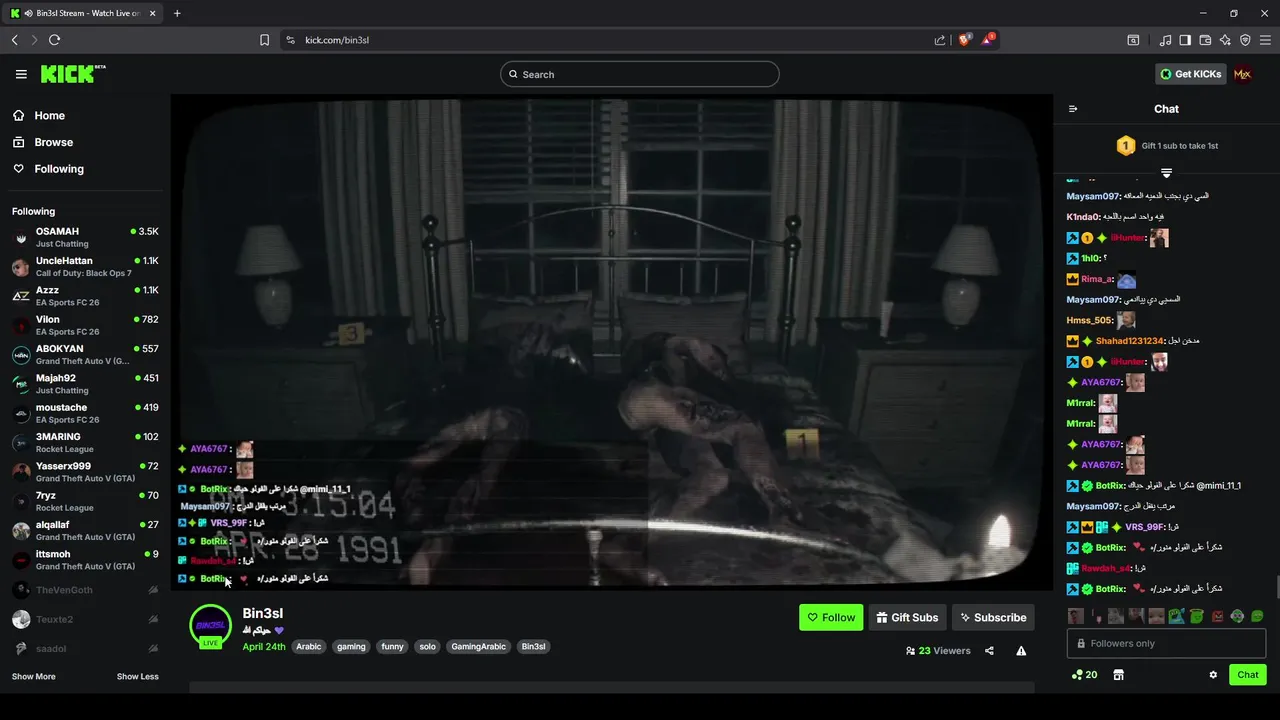Open the browser share icon
Screen dimensions: 1280x720
[x=940, y=40]
